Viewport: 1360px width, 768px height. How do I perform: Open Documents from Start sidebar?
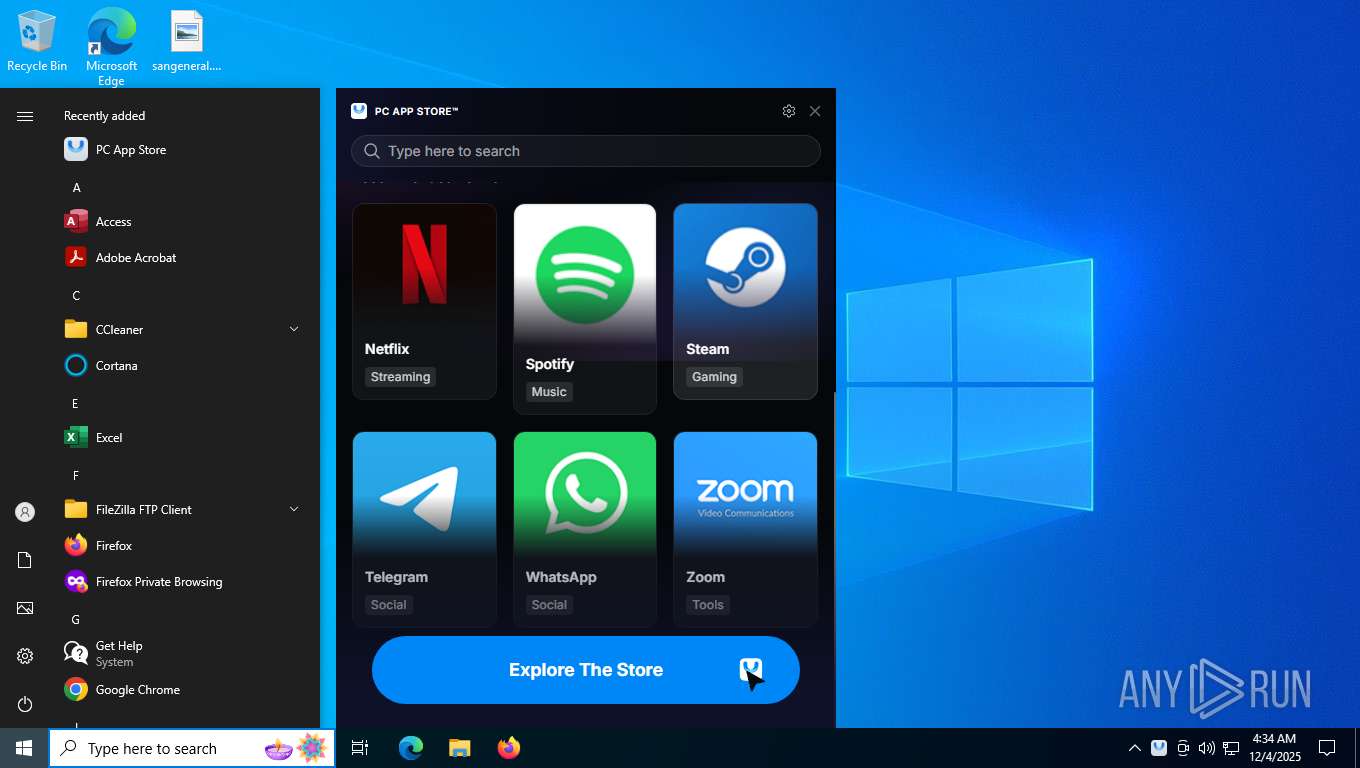[25, 560]
